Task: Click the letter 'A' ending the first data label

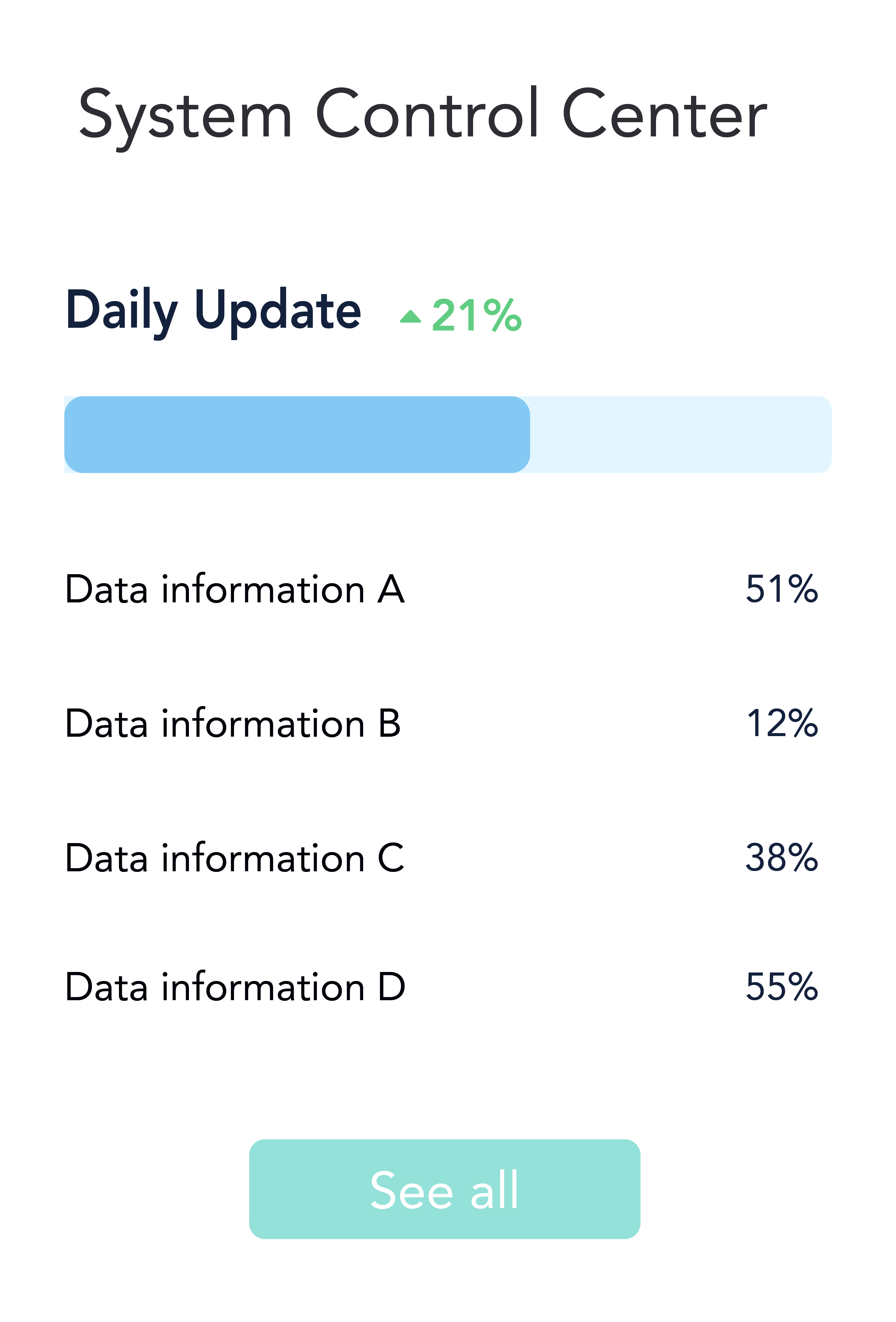Action: [391, 589]
